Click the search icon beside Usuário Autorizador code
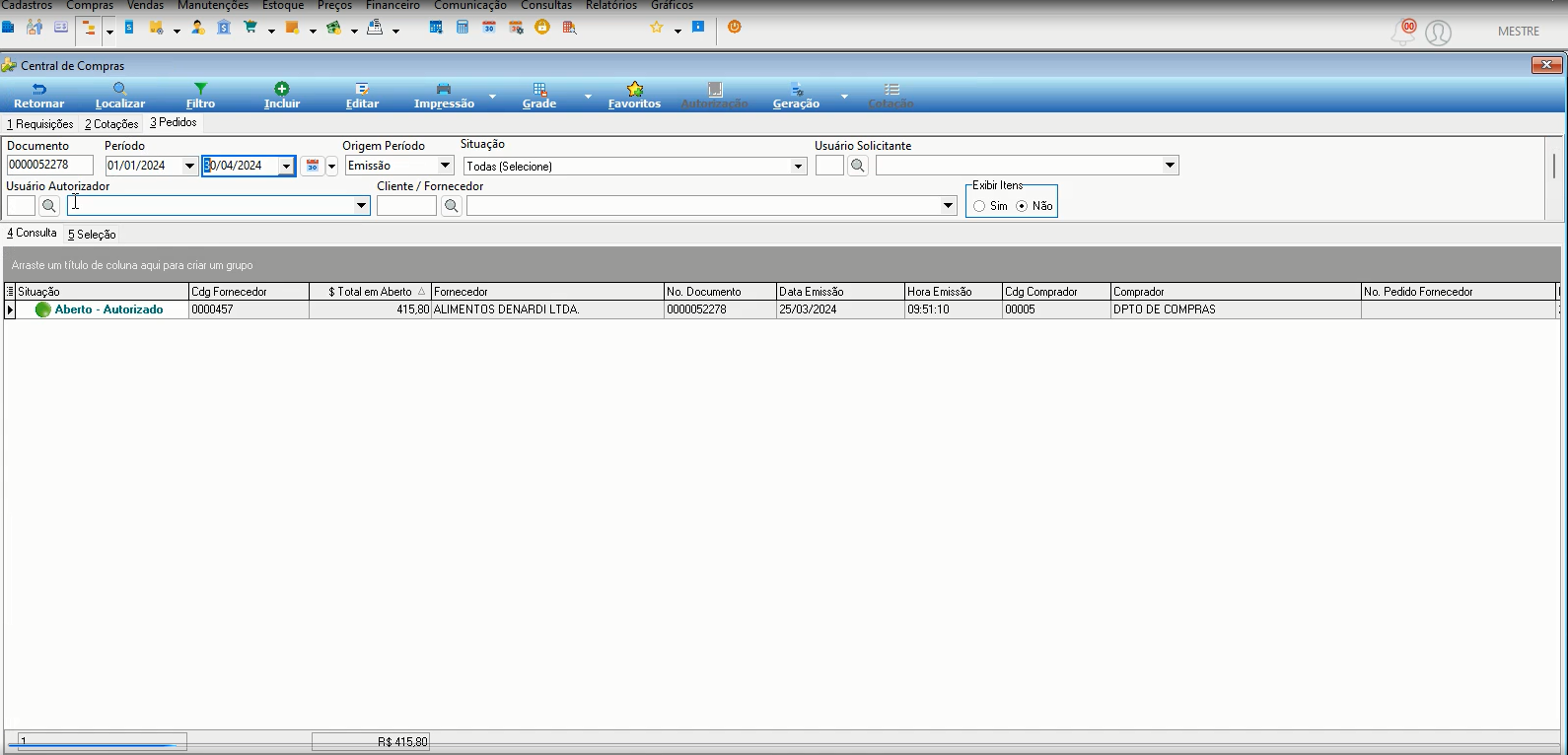The image size is (1568, 755). (x=49, y=206)
